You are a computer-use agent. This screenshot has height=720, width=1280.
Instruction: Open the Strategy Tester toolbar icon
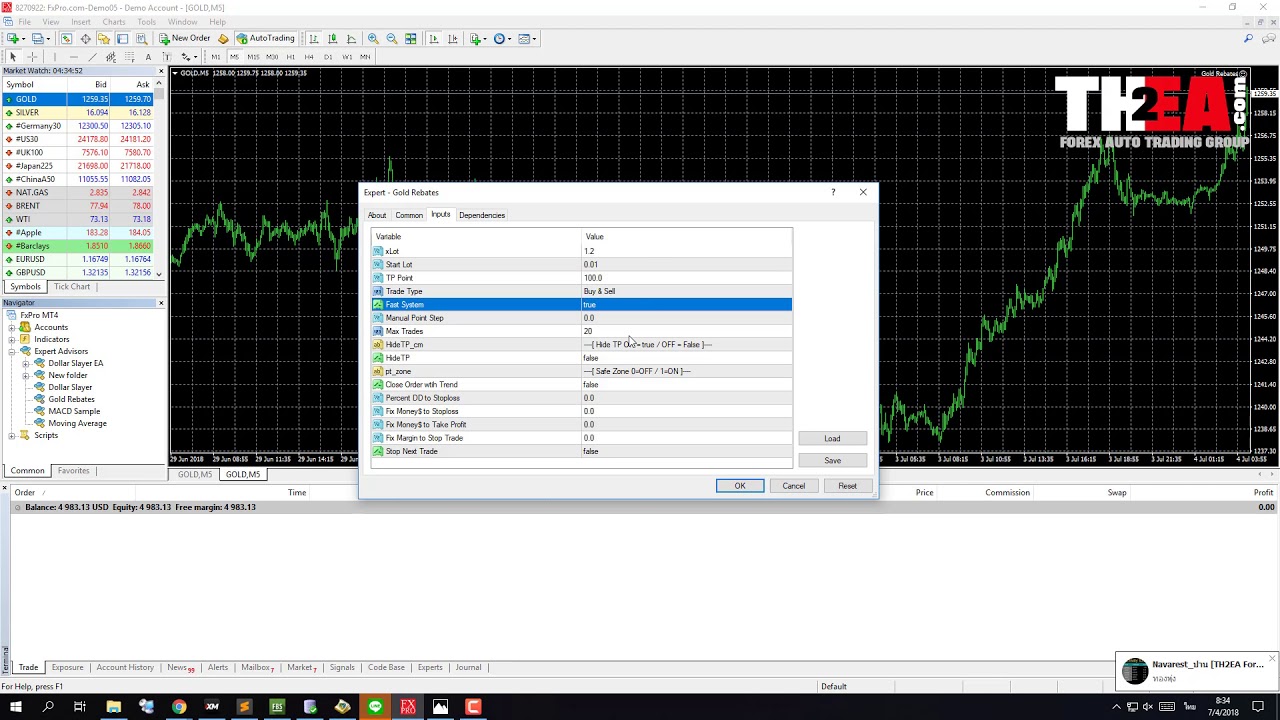click(141, 39)
